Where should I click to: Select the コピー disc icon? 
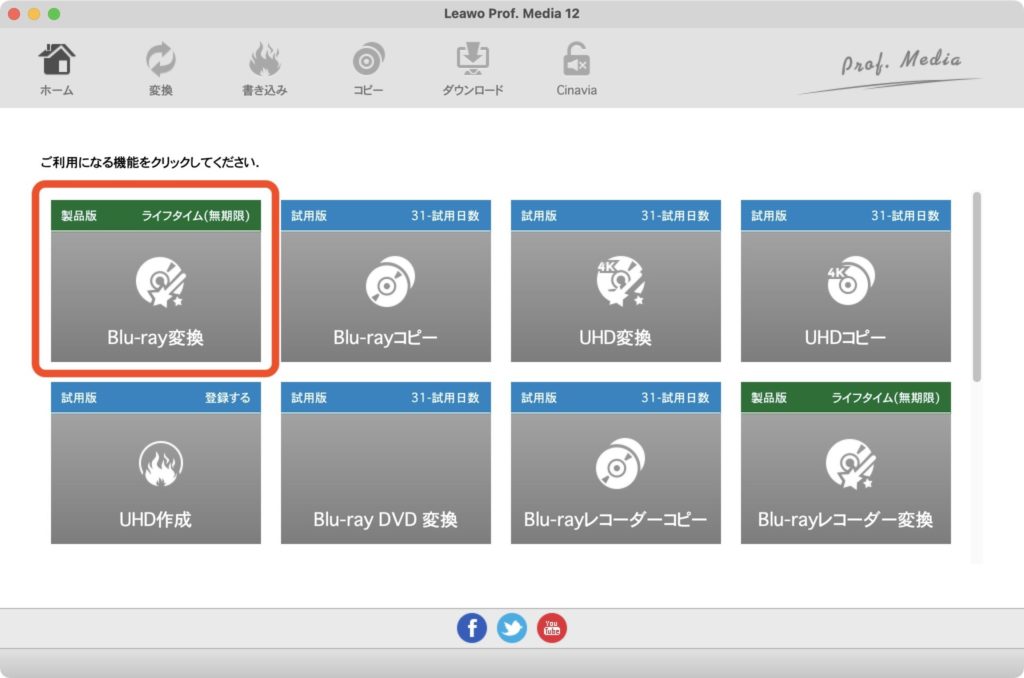point(367,60)
